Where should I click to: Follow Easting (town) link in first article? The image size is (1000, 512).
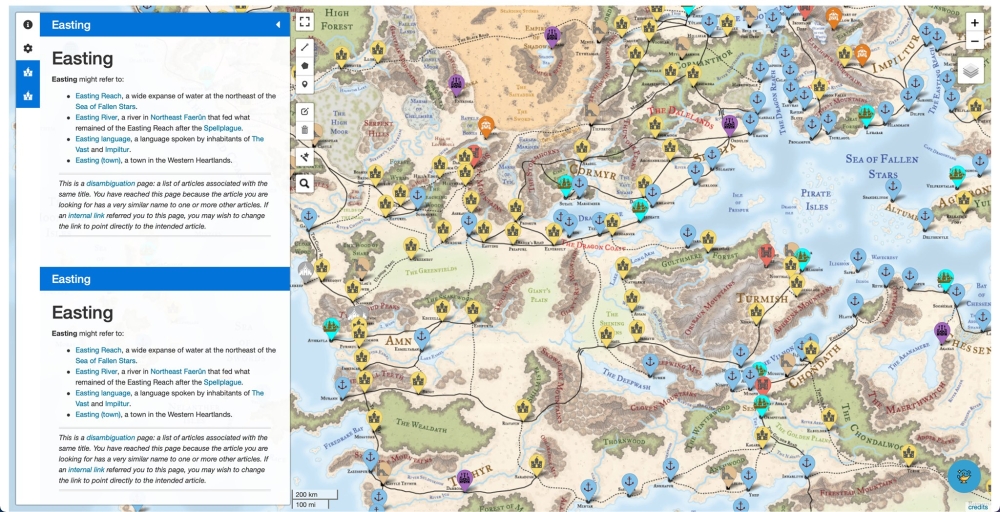[98, 160]
